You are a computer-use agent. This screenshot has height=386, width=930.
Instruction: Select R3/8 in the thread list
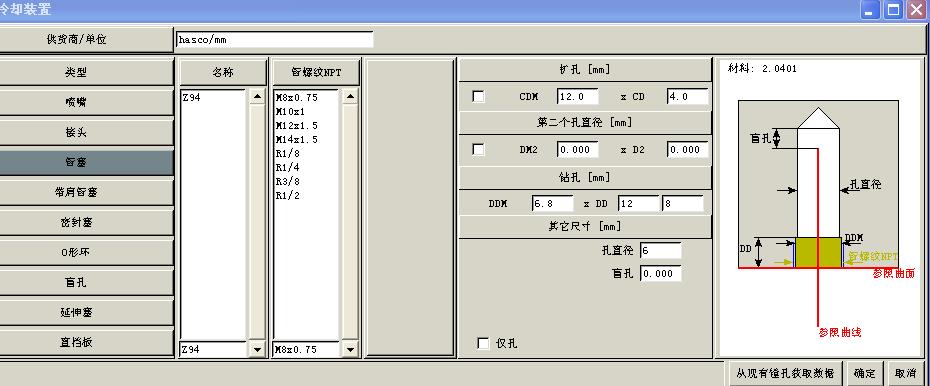pyautogui.click(x=288, y=181)
